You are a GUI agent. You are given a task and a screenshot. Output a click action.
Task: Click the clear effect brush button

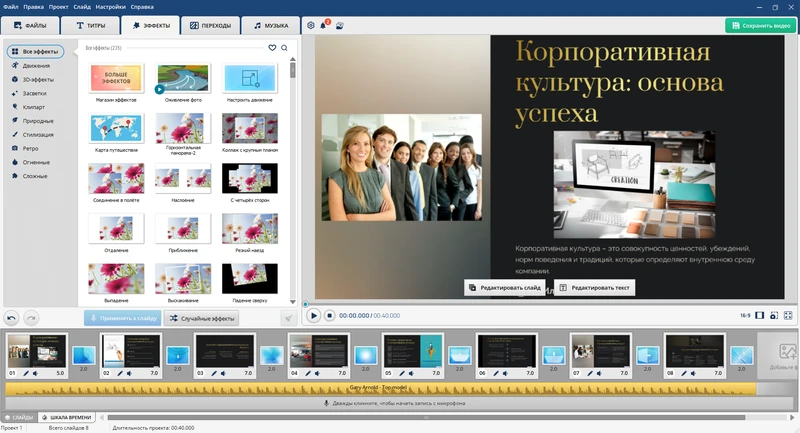coord(288,318)
